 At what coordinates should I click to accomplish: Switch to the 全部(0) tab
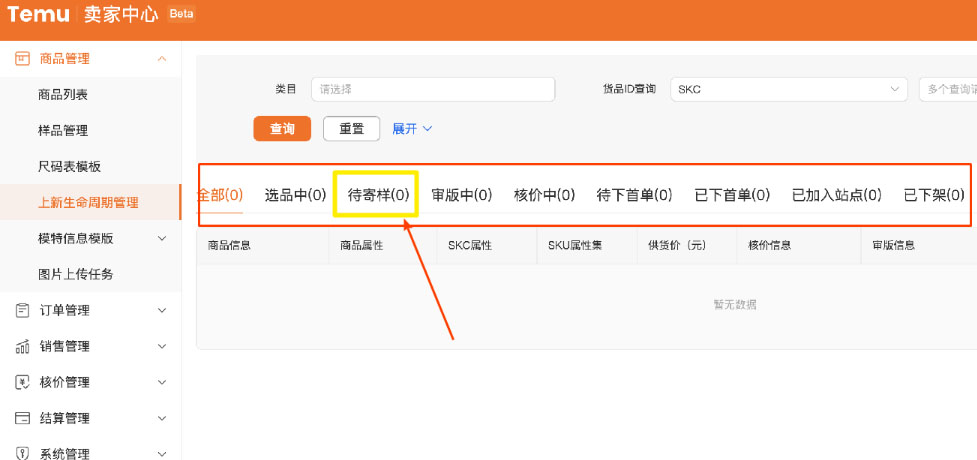[219, 195]
